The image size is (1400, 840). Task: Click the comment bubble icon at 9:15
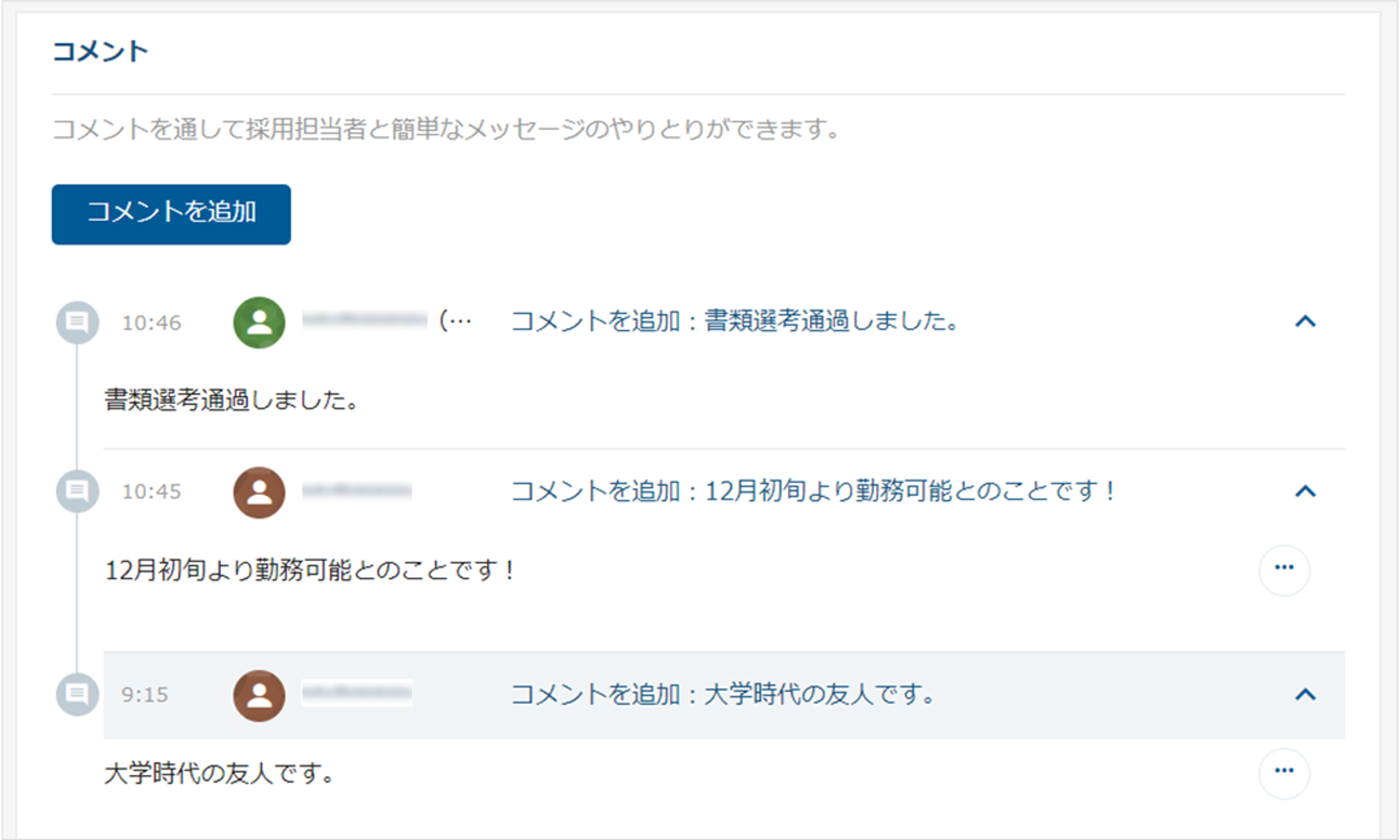(77, 694)
